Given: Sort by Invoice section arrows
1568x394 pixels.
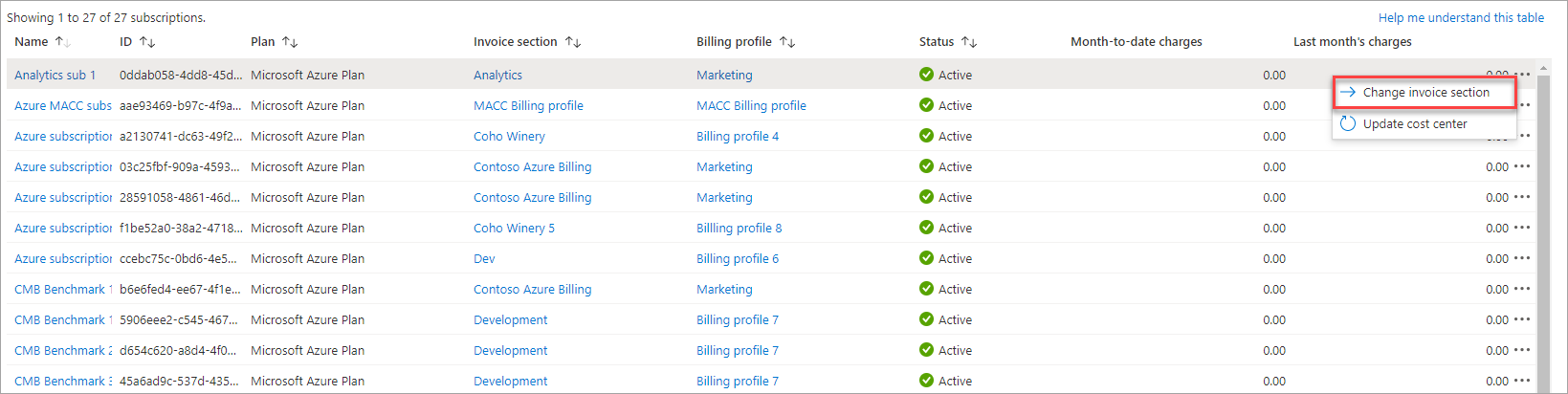Looking at the screenshot, I should (x=573, y=42).
